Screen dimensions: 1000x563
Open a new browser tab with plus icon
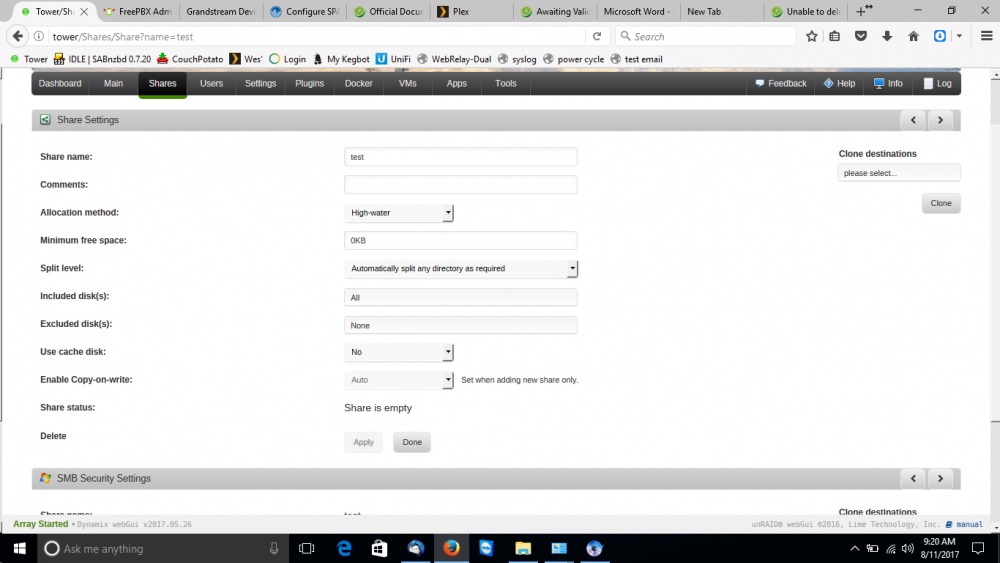point(862,11)
